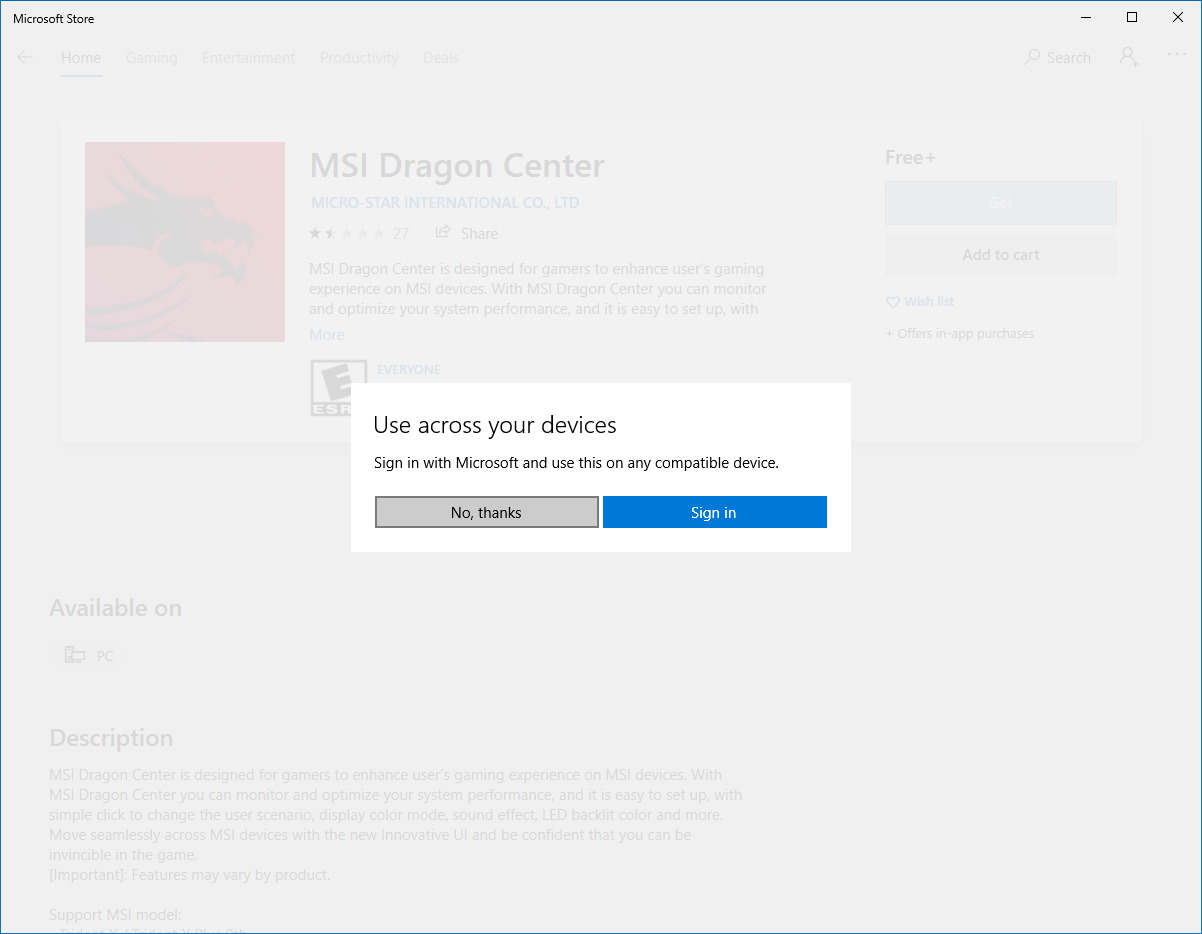This screenshot has width=1202, height=934.
Task: Maximize the Microsoft Store window
Action: [1132, 17]
